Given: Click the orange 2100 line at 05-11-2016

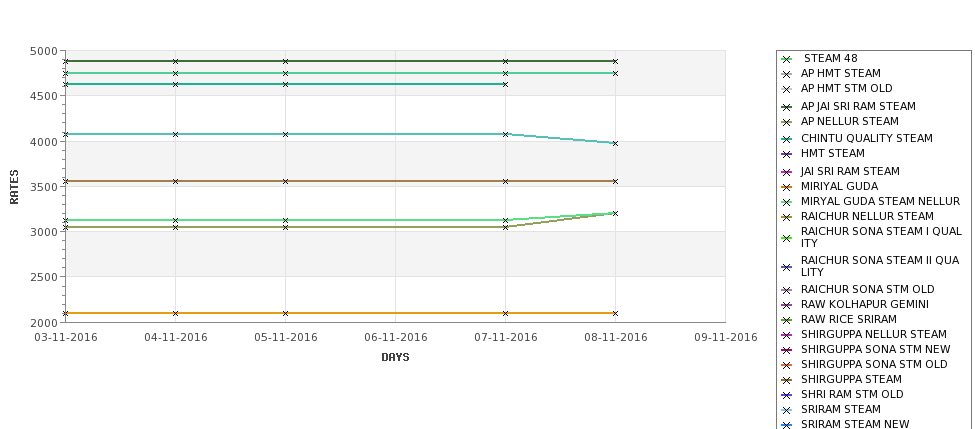Looking at the screenshot, I should pyautogui.click(x=285, y=313).
